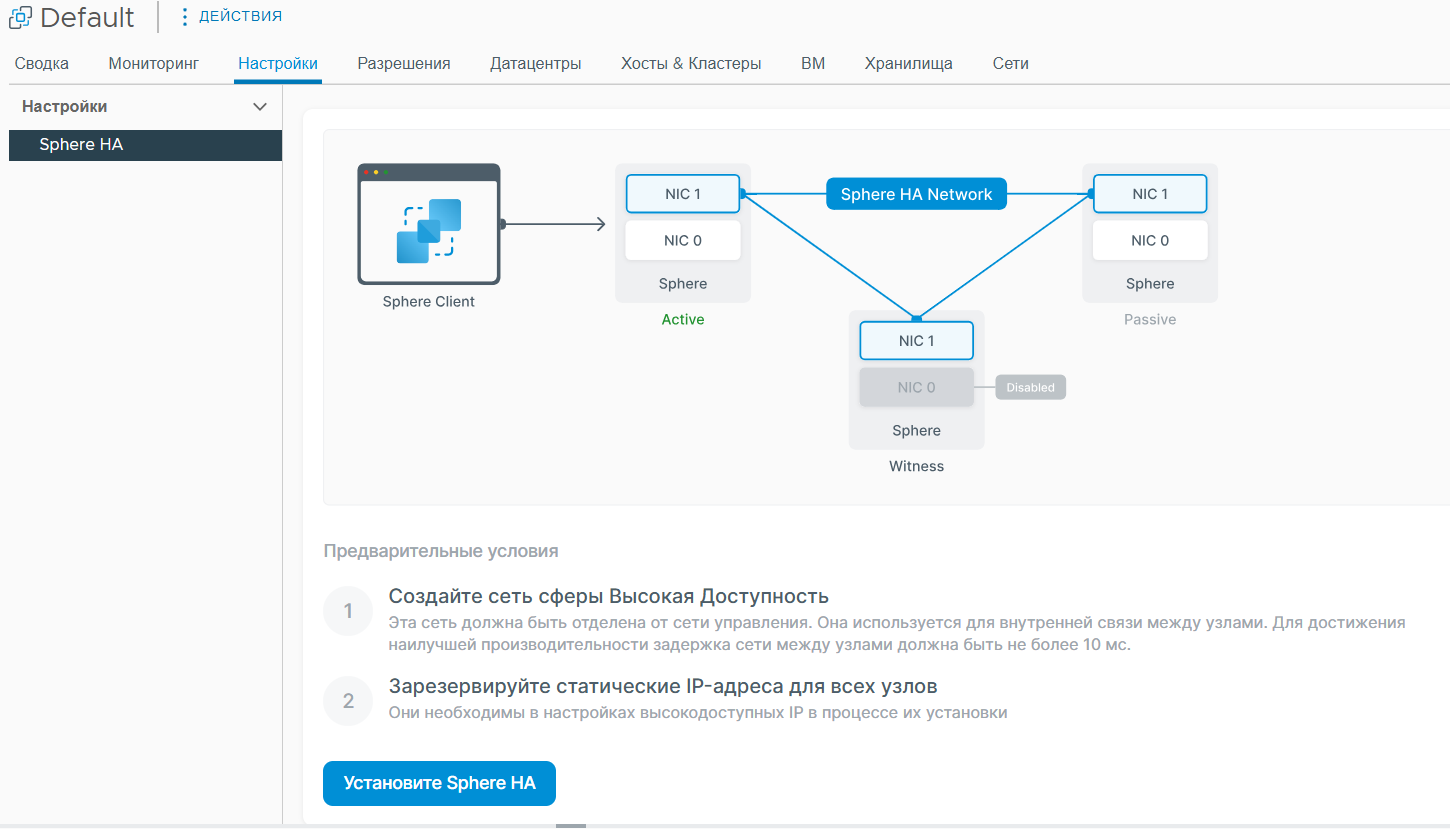Click the greyed NIC 0 on Witness node
Viewport: 1450px width, 829px height.
point(917,387)
